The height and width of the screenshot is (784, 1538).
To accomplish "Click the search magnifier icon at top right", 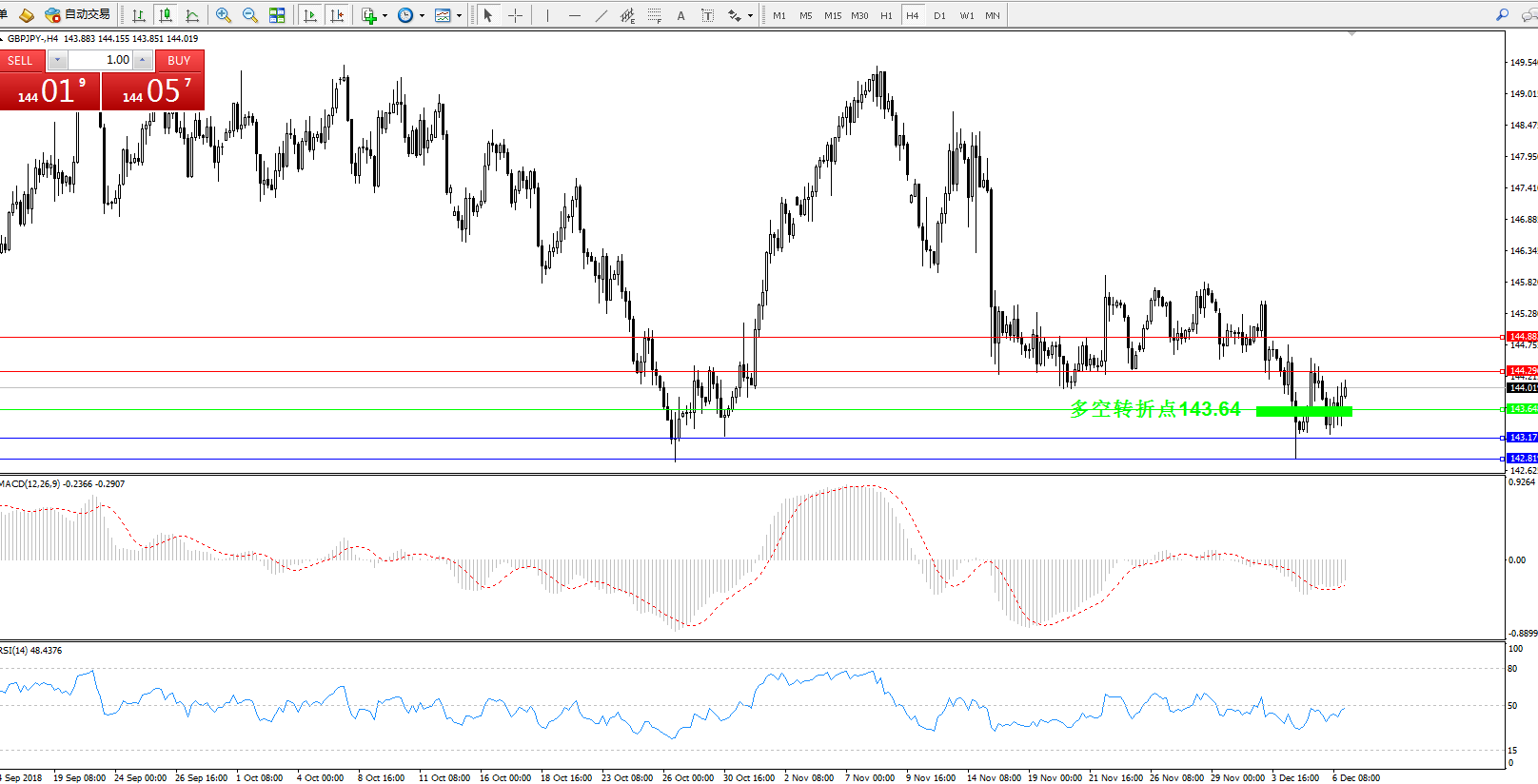I will (x=1502, y=15).
